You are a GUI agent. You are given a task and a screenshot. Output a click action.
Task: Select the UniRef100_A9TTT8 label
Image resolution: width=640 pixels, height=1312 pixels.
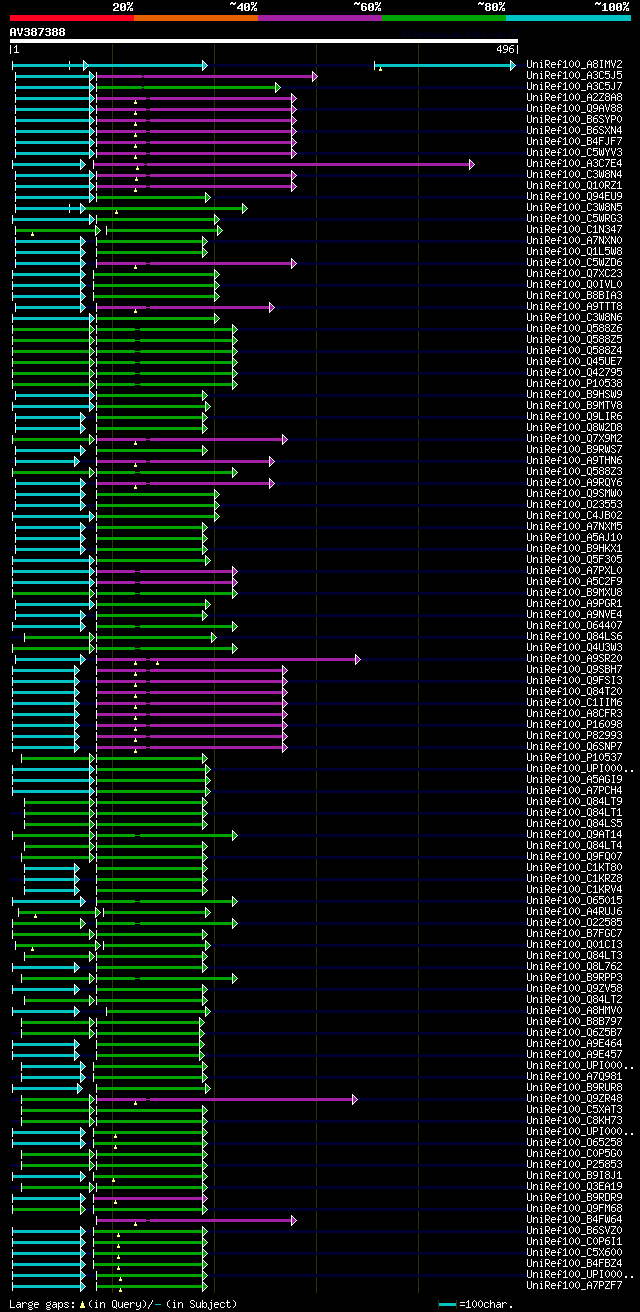coord(576,306)
